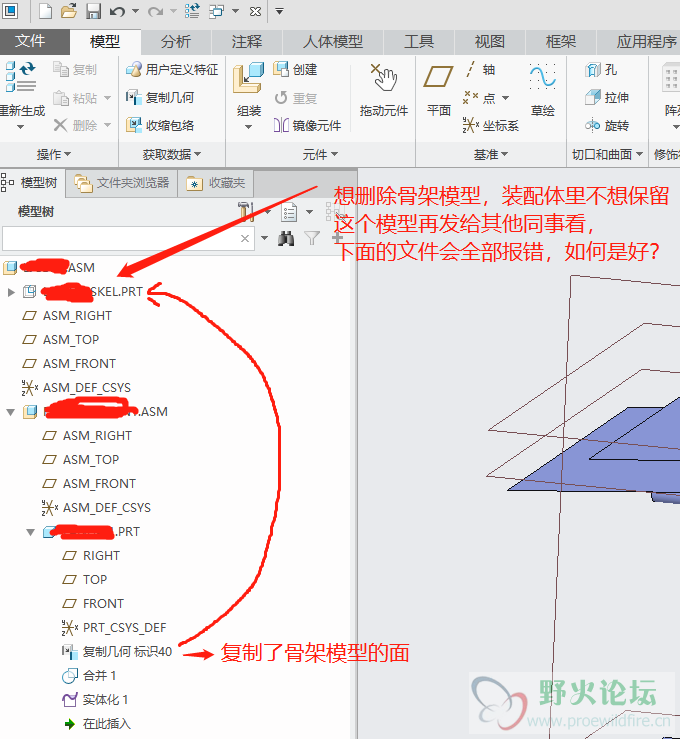Click model tree binoculars find icon
680x739 pixels.
click(286, 238)
